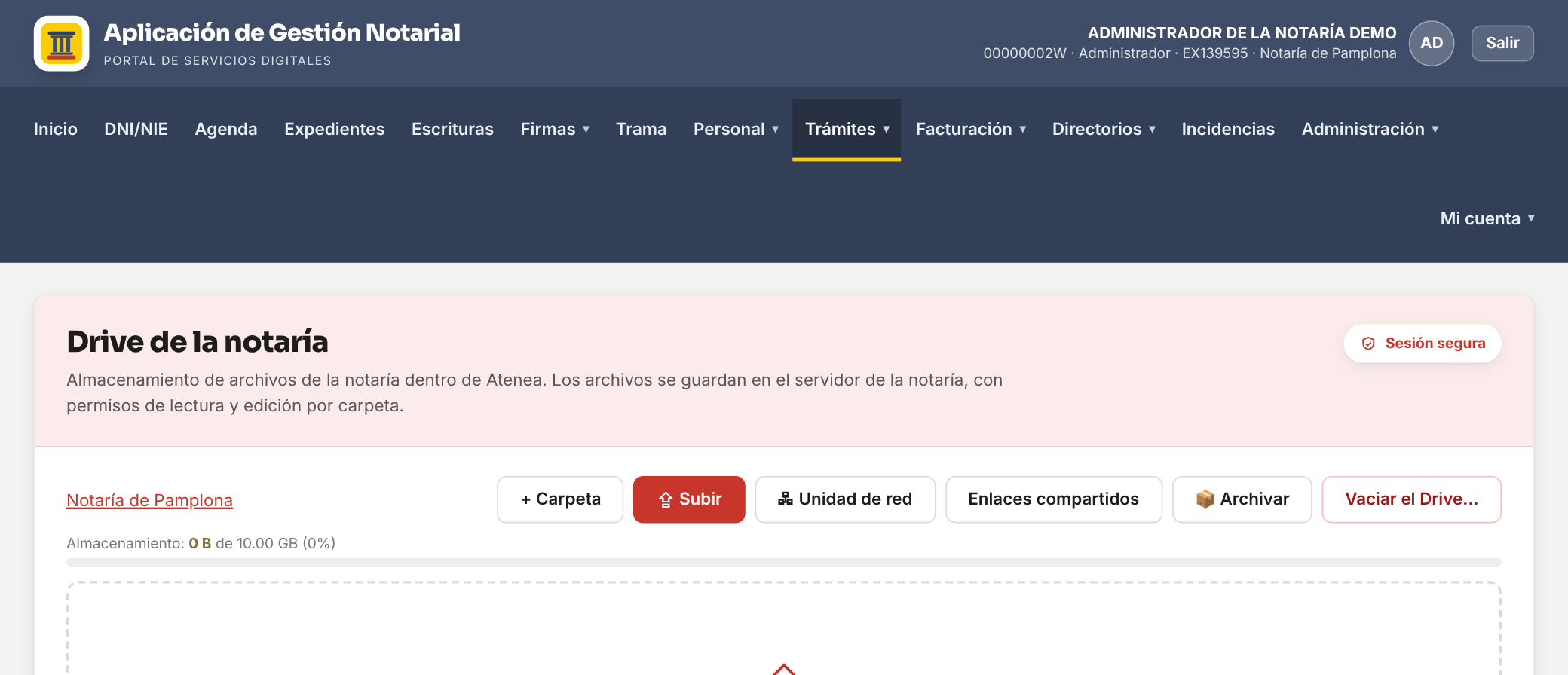Click the box icon on Archivar

(x=1205, y=499)
